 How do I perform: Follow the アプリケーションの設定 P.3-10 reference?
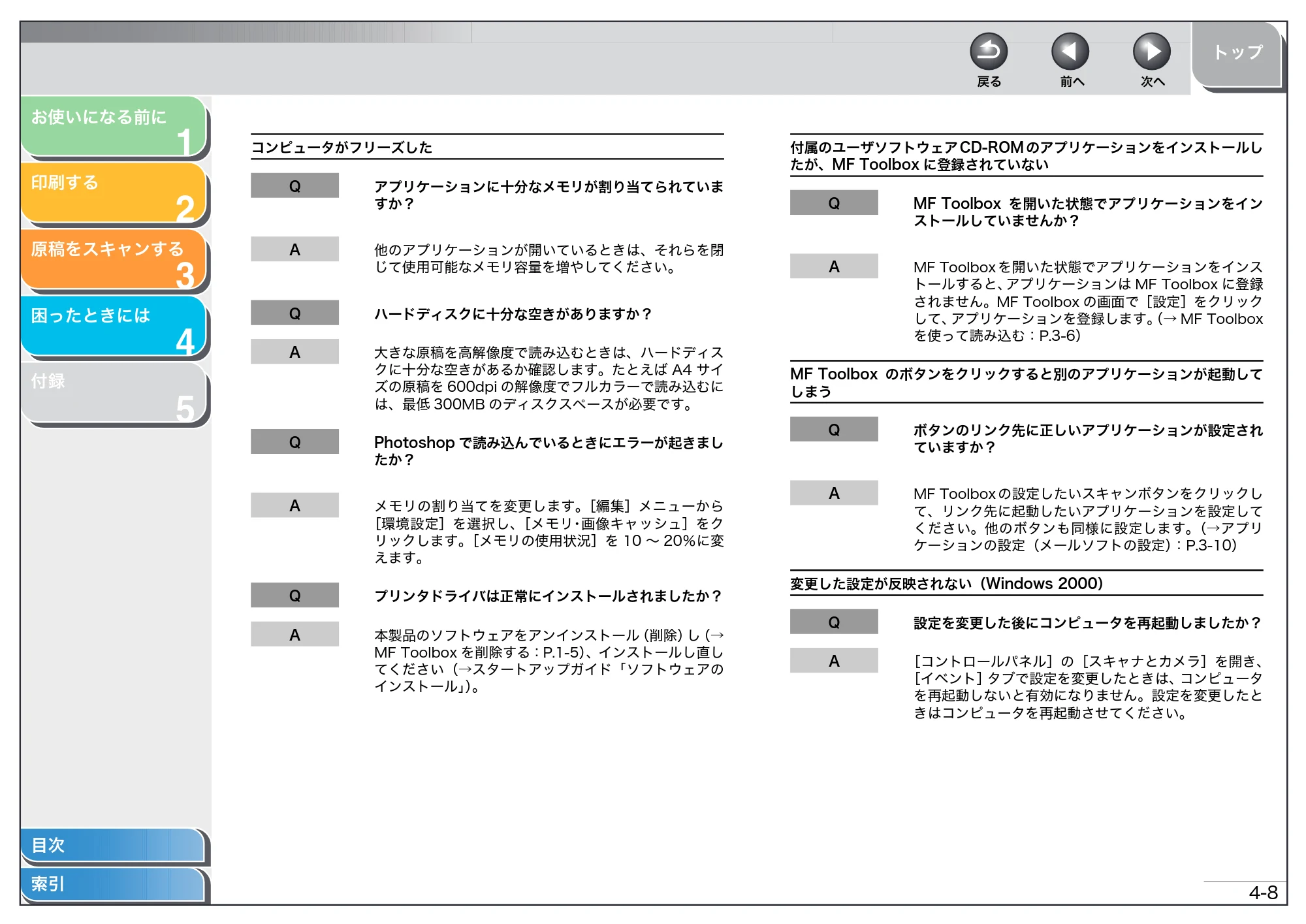(1088, 537)
